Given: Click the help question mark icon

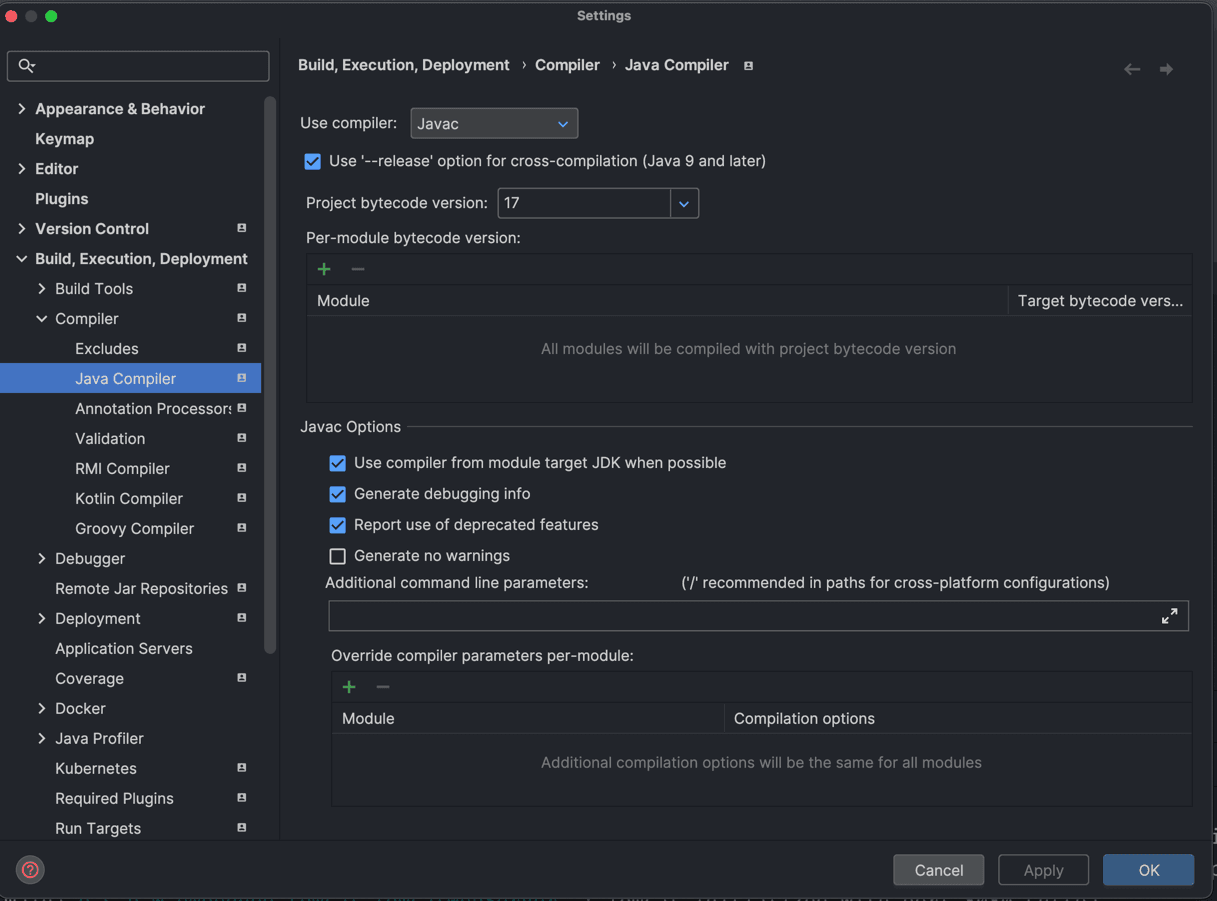Looking at the screenshot, I should 30,869.
